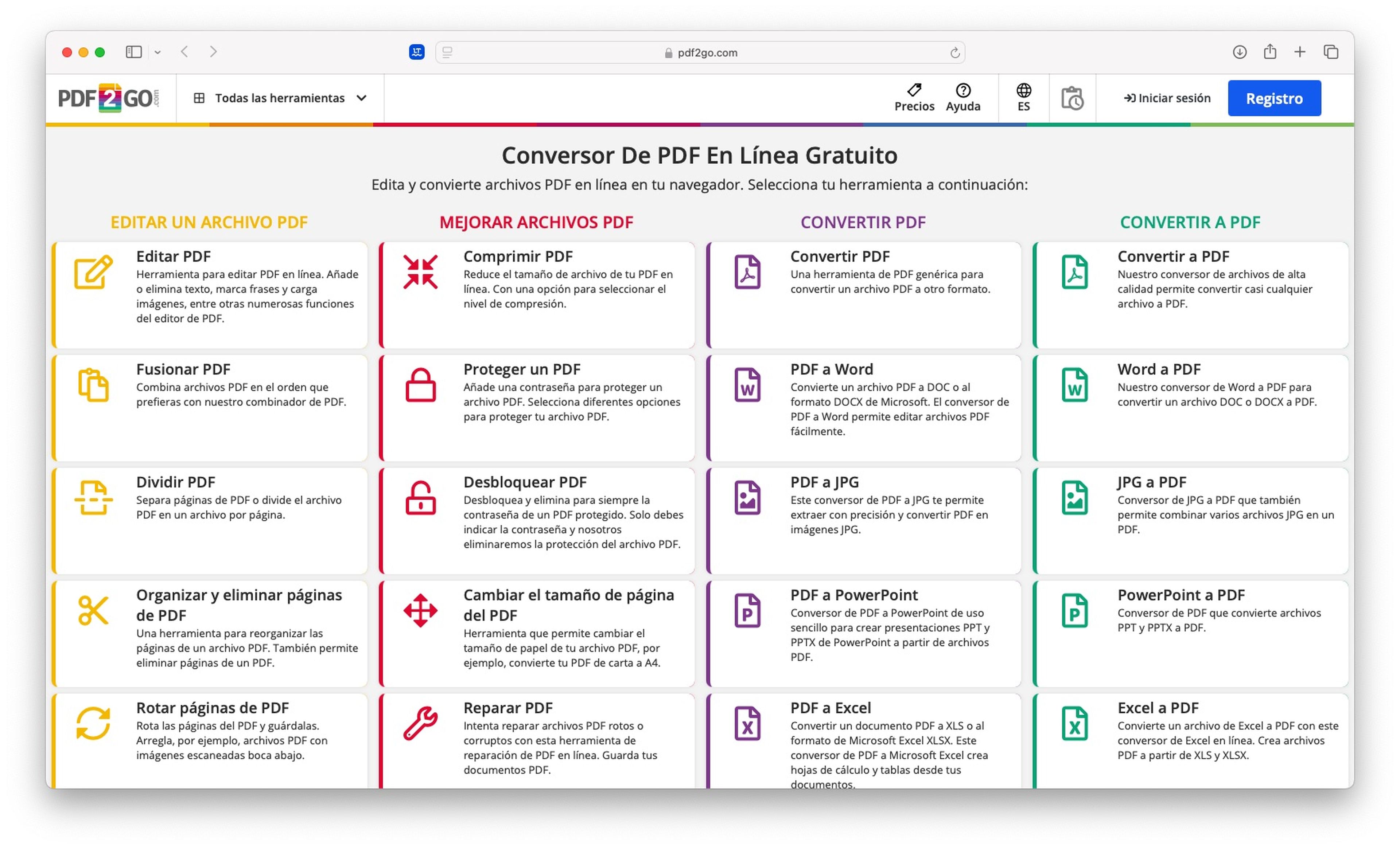Viewport: 1400px width, 849px height.
Task: Click the green Excel a PDF file icon
Action: tap(1075, 724)
